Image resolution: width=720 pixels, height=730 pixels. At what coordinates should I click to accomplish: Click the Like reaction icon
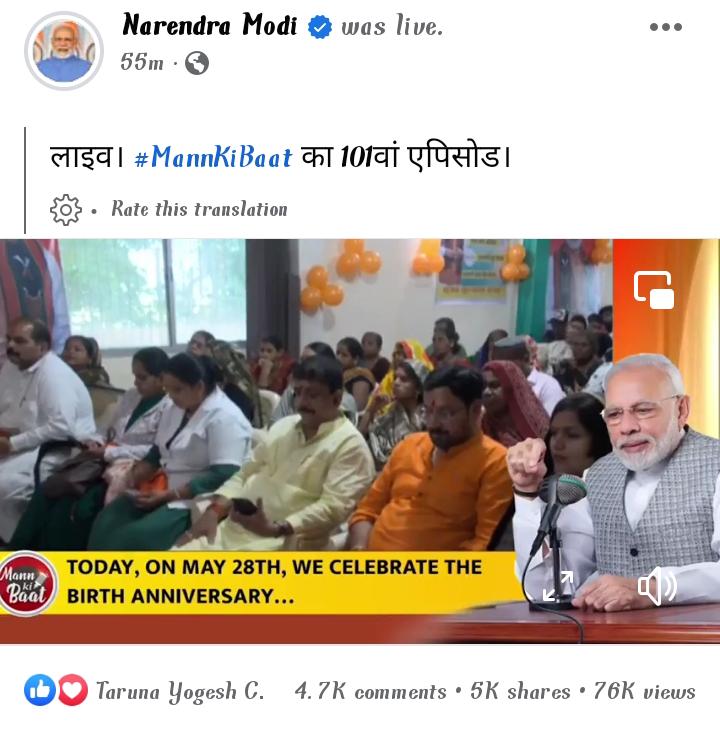point(40,690)
